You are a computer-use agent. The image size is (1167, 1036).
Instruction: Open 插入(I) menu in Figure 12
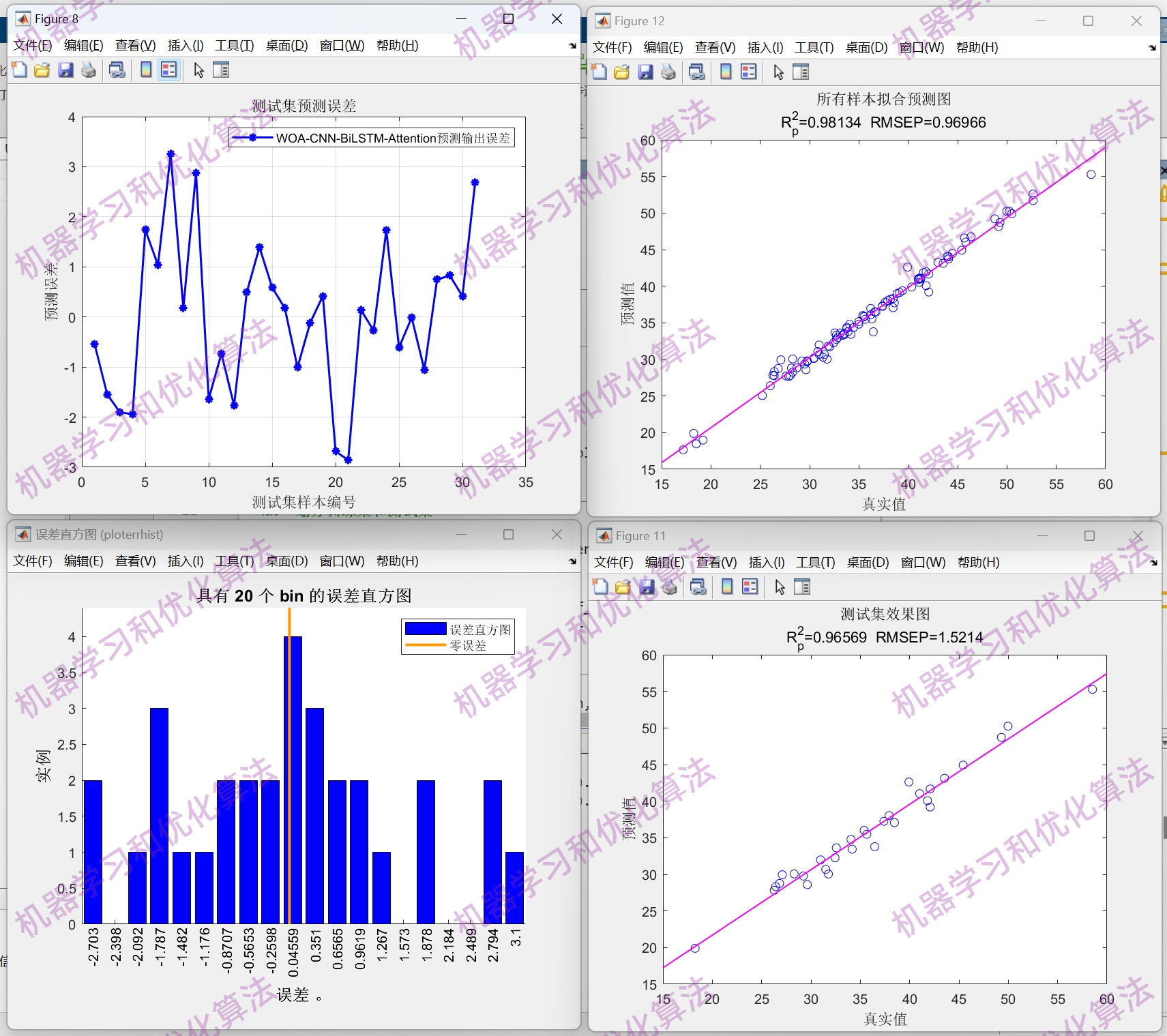coord(765,48)
